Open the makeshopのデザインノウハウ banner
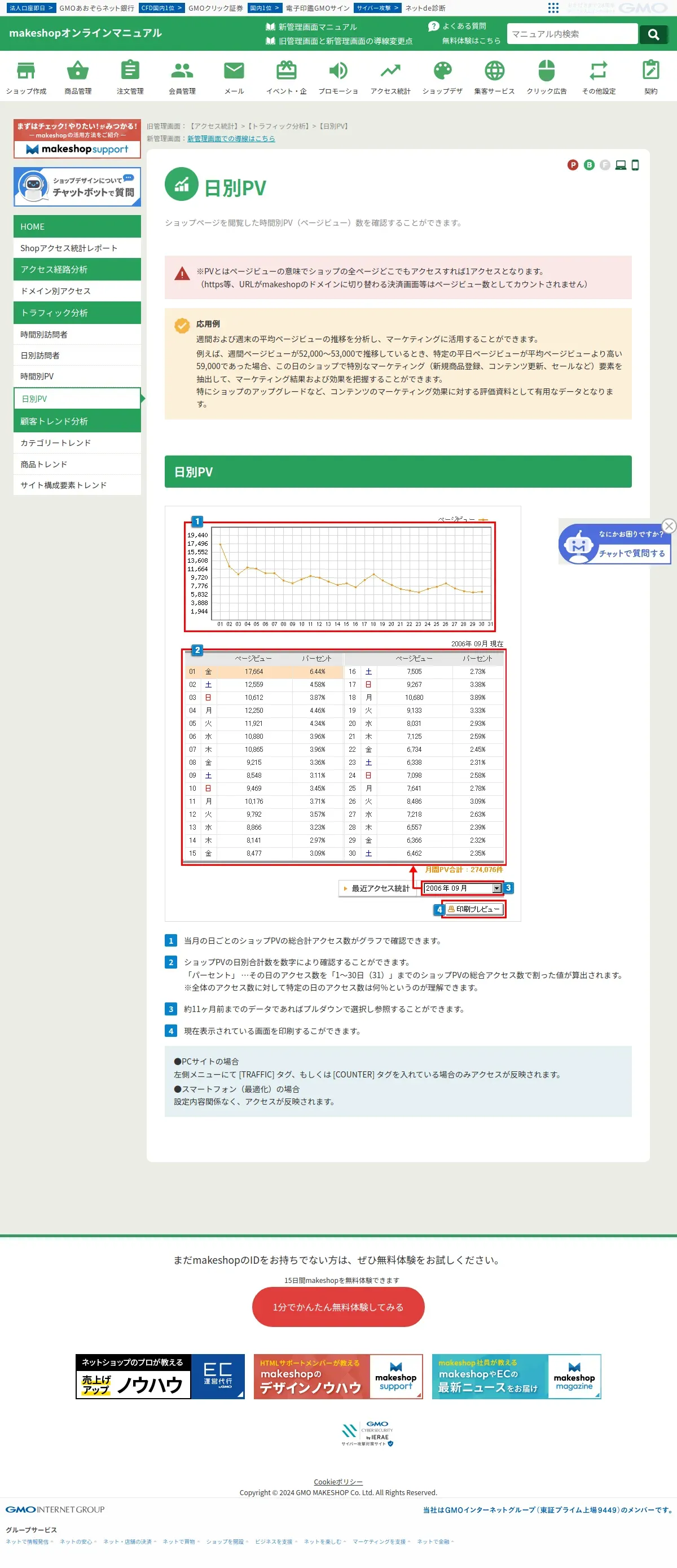The height and width of the screenshot is (1568, 677). click(338, 1377)
